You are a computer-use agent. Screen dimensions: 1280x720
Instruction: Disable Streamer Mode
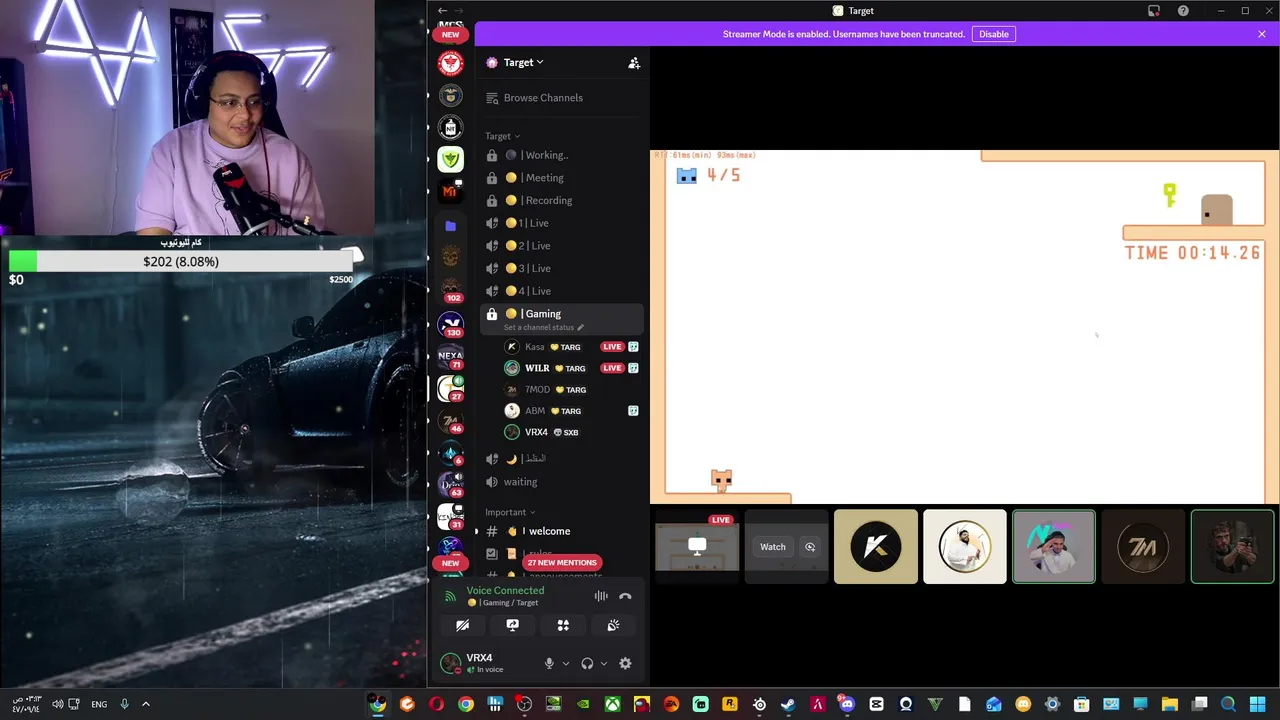pos(994,34)
